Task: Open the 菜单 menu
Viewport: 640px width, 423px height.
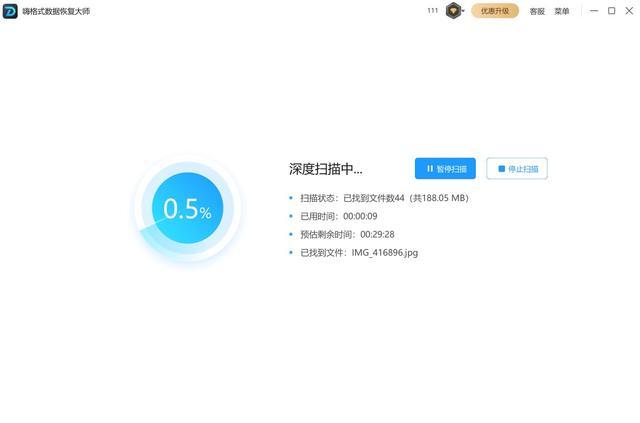Action: click(562, 11)
